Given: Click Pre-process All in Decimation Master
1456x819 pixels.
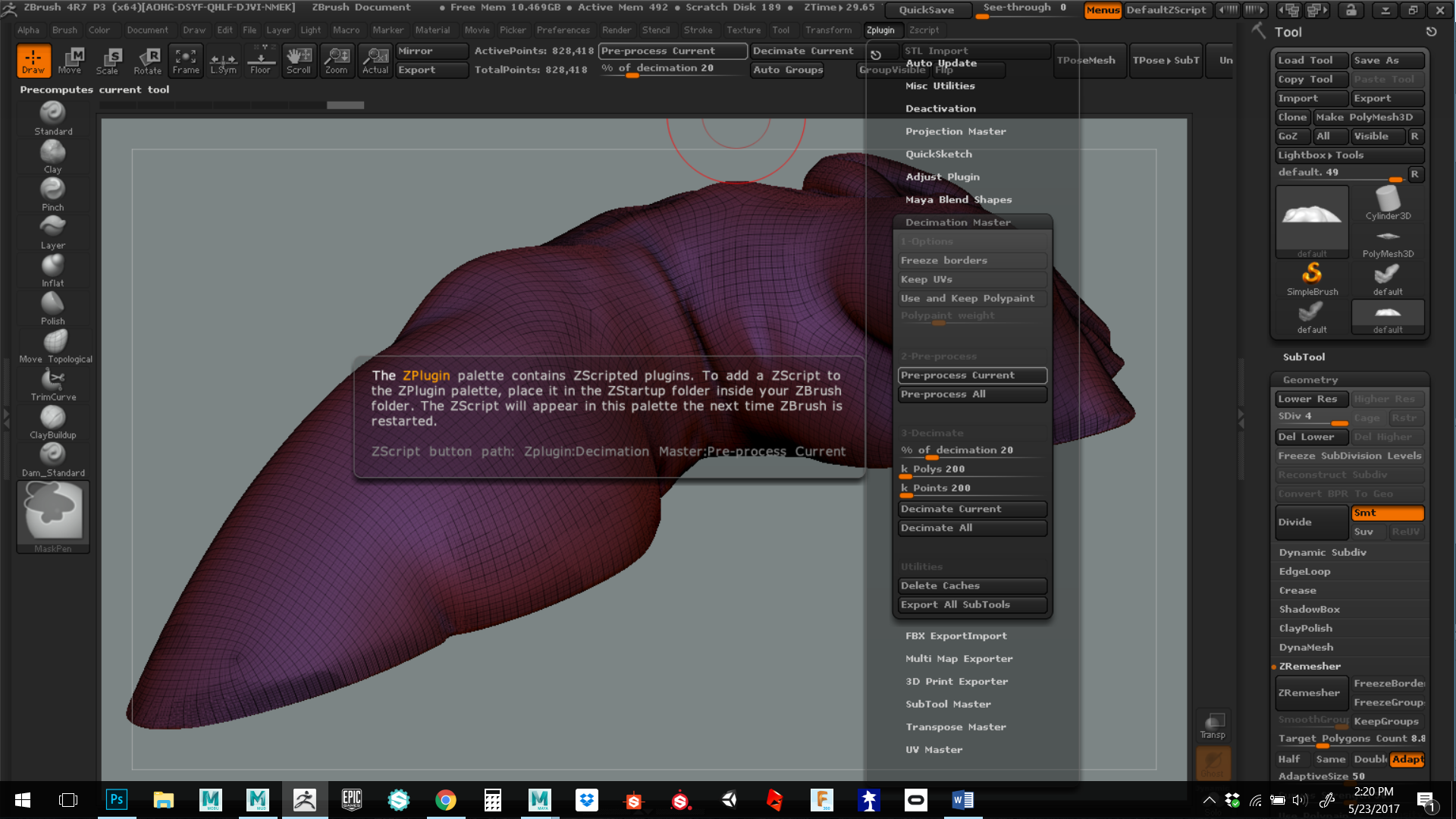Looking at the screenshot, I should click(972, 394).
